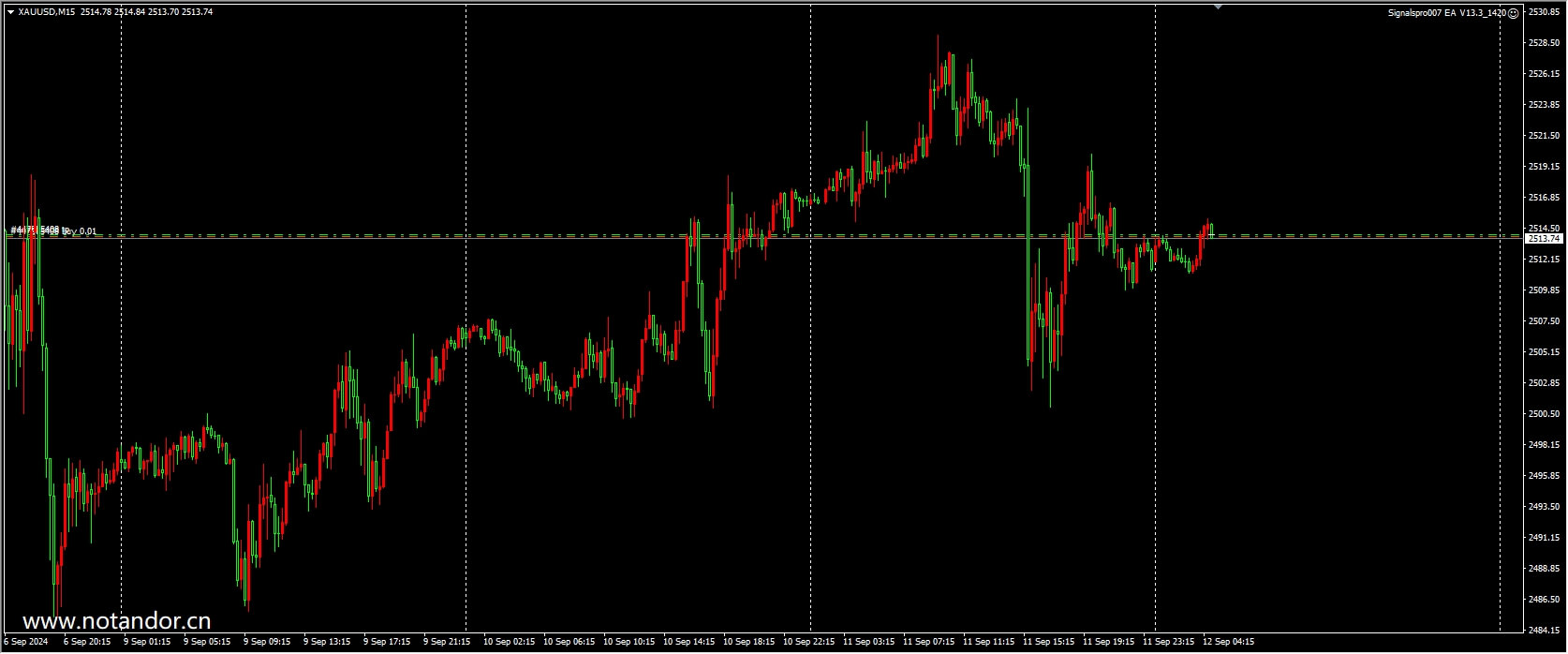Click the 6 Sep 20:15 time label
1568x654 pixels.
coord(87,643)
